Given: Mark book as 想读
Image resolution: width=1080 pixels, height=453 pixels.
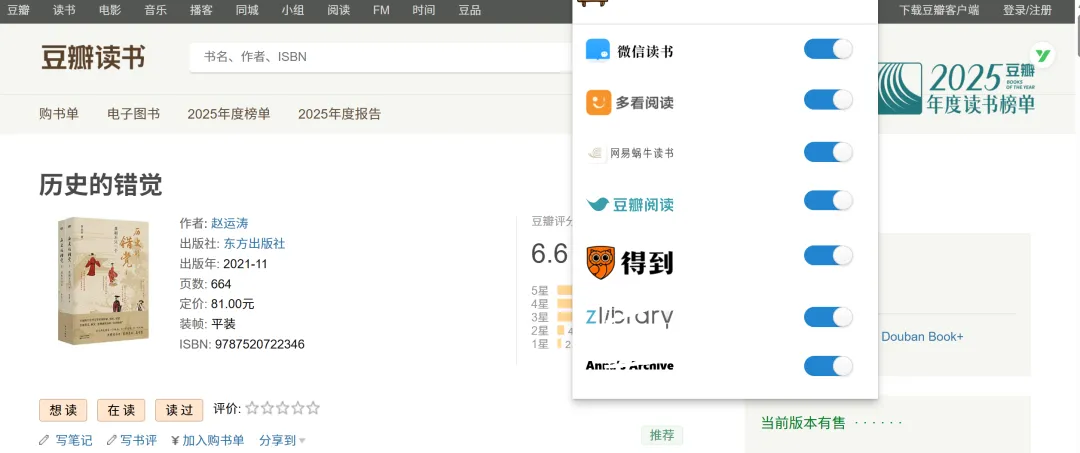Looking at the screenshot, I should pos(63,410).
